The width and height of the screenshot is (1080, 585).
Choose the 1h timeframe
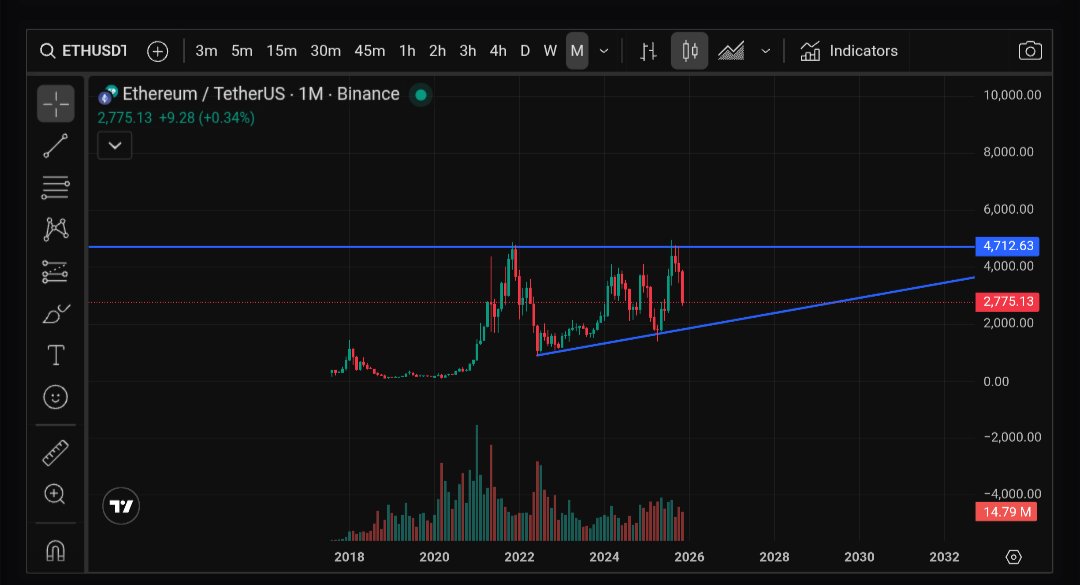pos(407,51)
